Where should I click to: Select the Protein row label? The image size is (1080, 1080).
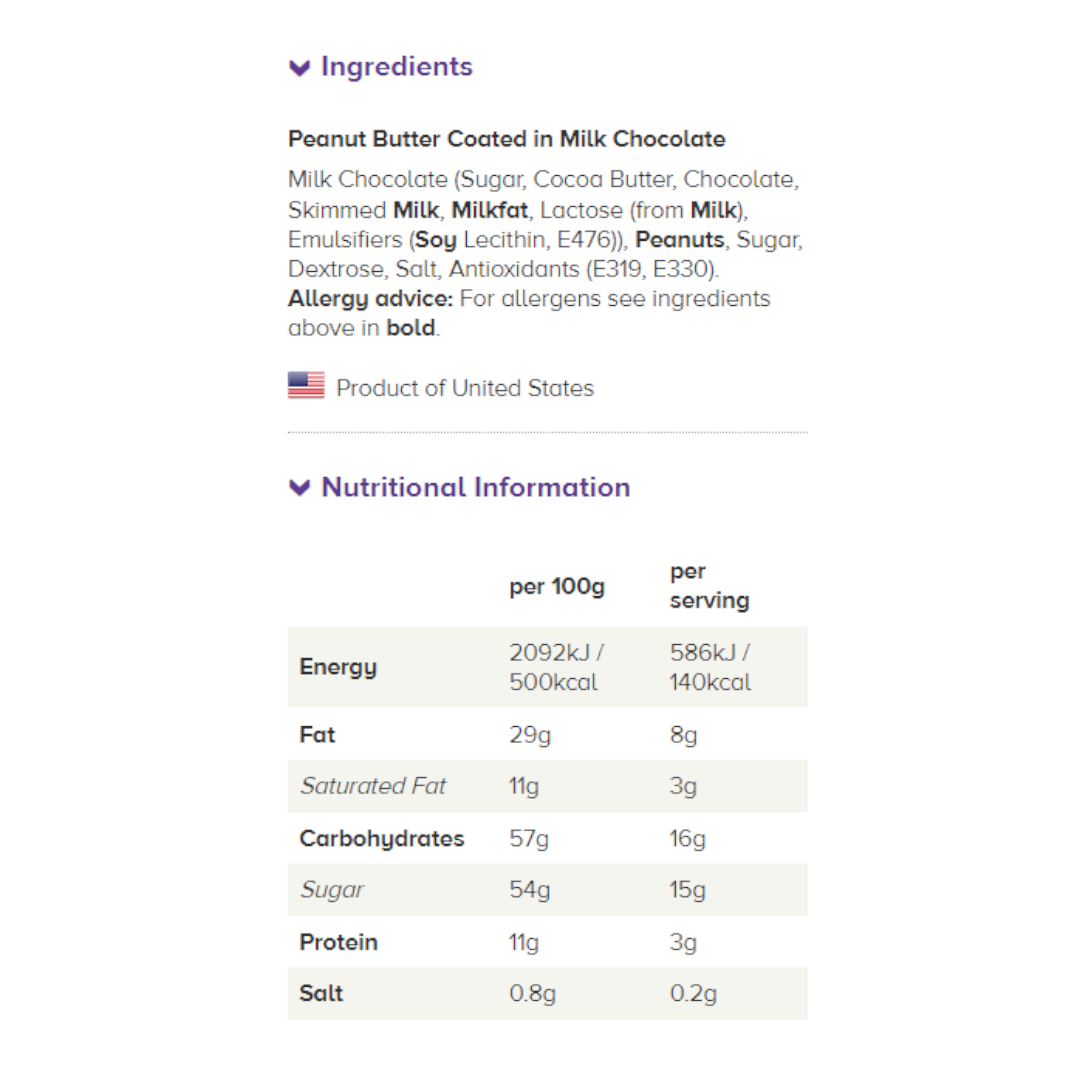(x=338, y=942)
